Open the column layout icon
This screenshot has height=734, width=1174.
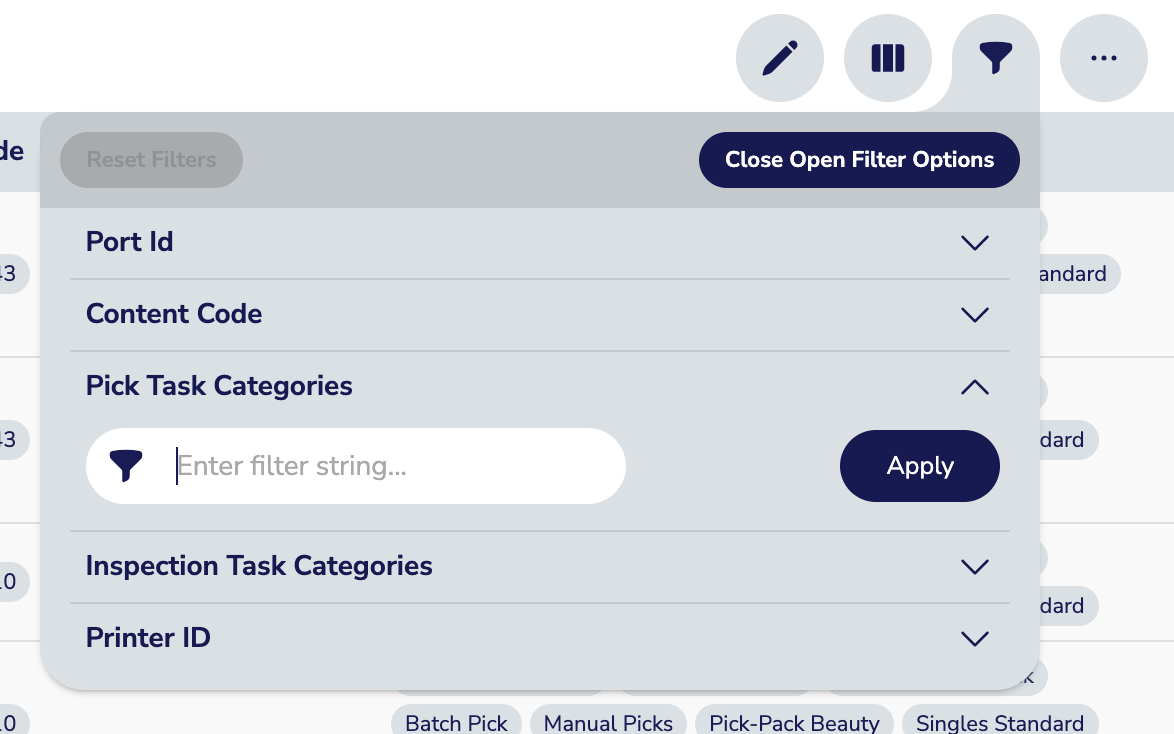888,58
